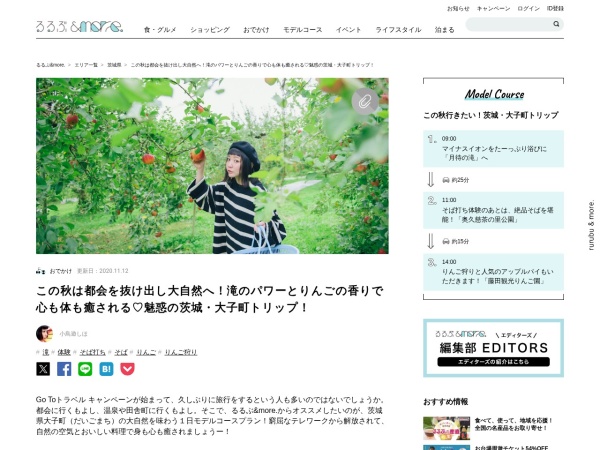
Task: Click the search magnifier icon
Action: point(556,24)
